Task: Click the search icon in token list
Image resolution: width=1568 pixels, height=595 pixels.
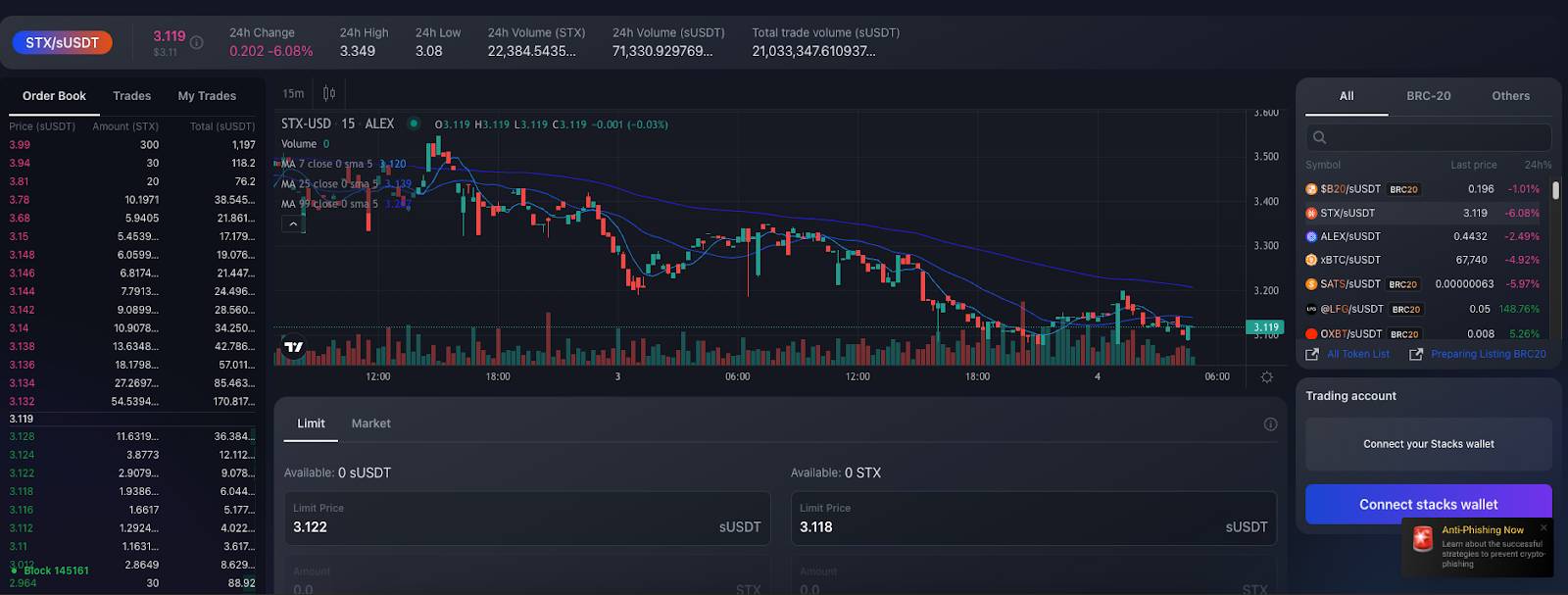Action: [1320, 137]
